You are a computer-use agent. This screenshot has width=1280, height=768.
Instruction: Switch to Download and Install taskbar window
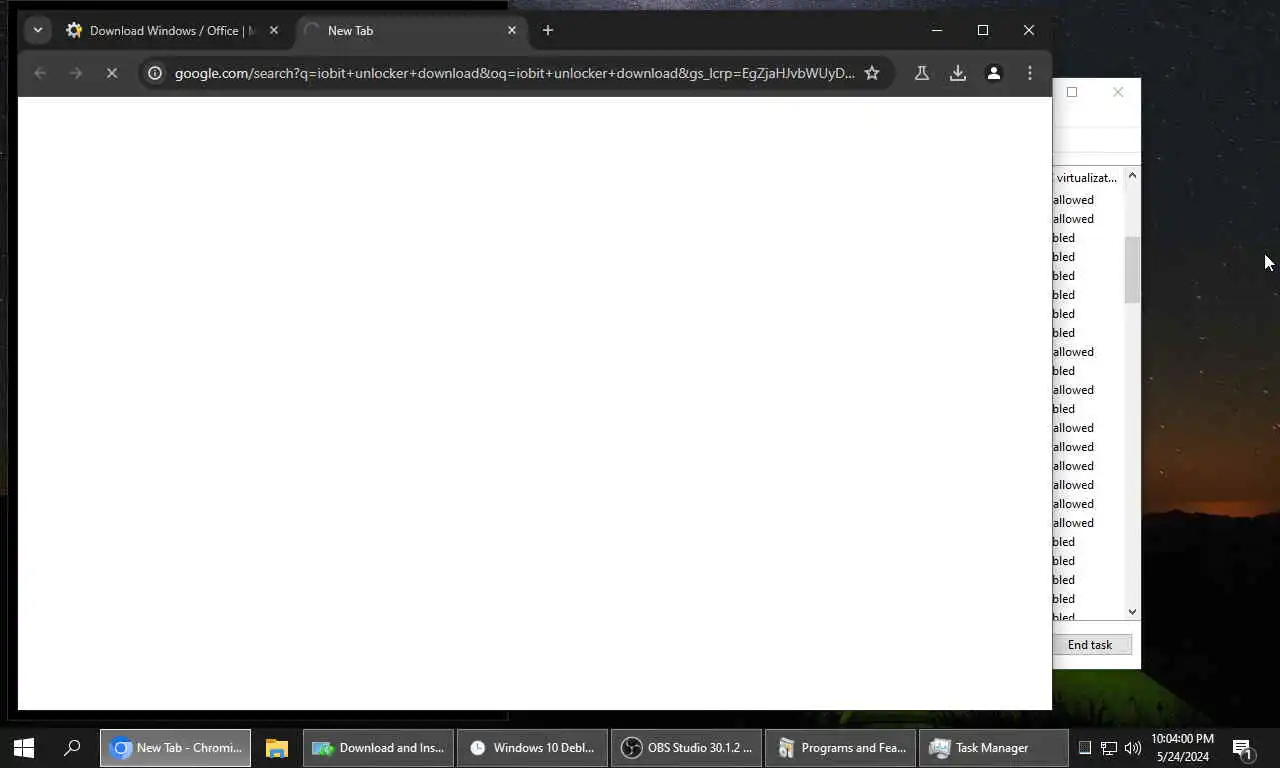379,748
